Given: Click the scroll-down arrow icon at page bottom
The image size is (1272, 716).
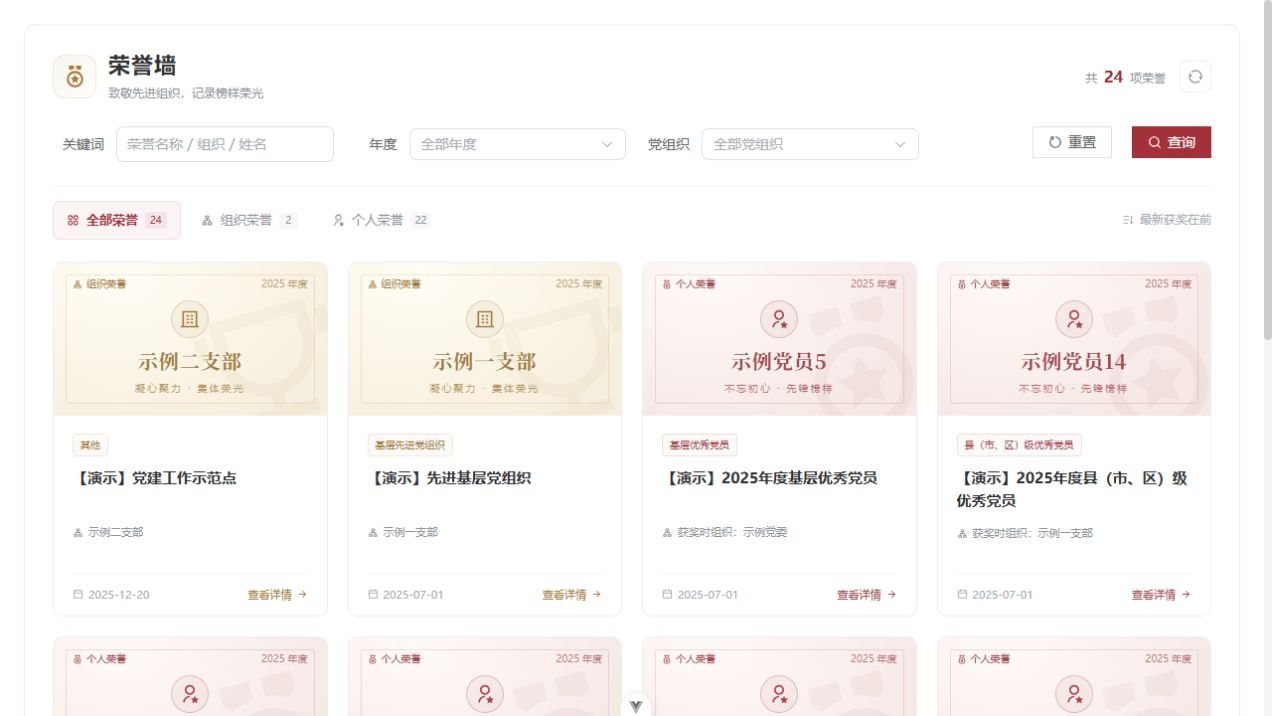Looking at the screenshot, I should (x=635, y=706).
